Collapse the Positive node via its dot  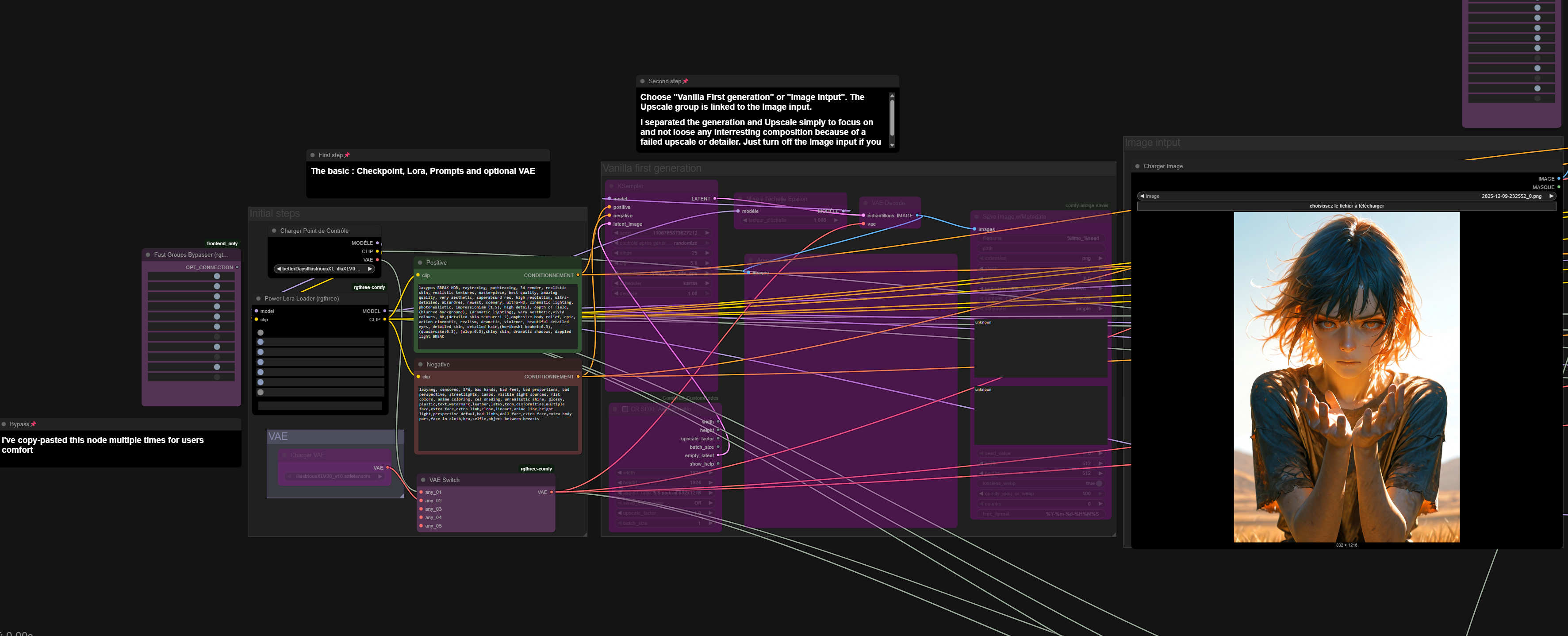point(420,262)
